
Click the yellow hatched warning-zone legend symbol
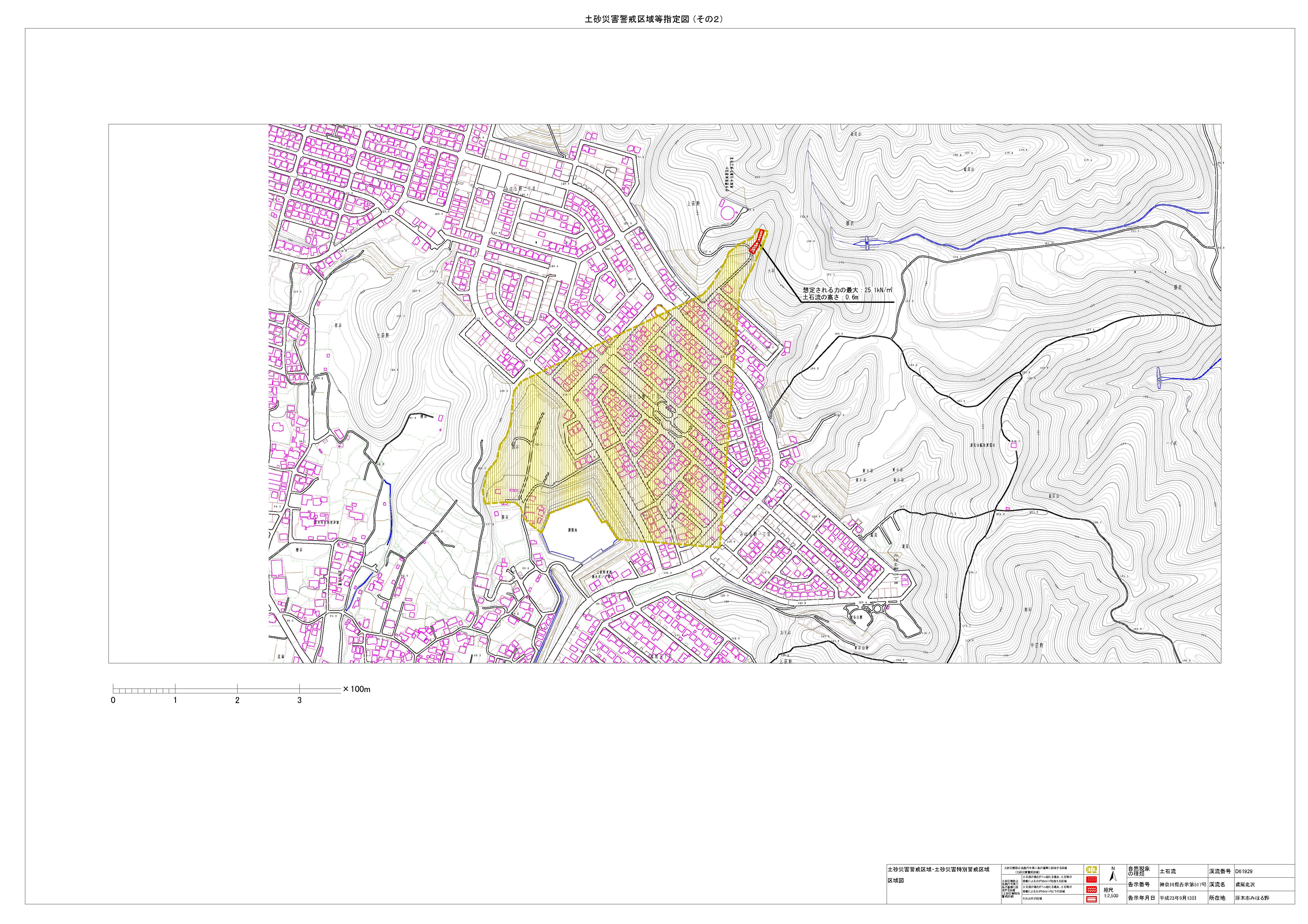1092,869
